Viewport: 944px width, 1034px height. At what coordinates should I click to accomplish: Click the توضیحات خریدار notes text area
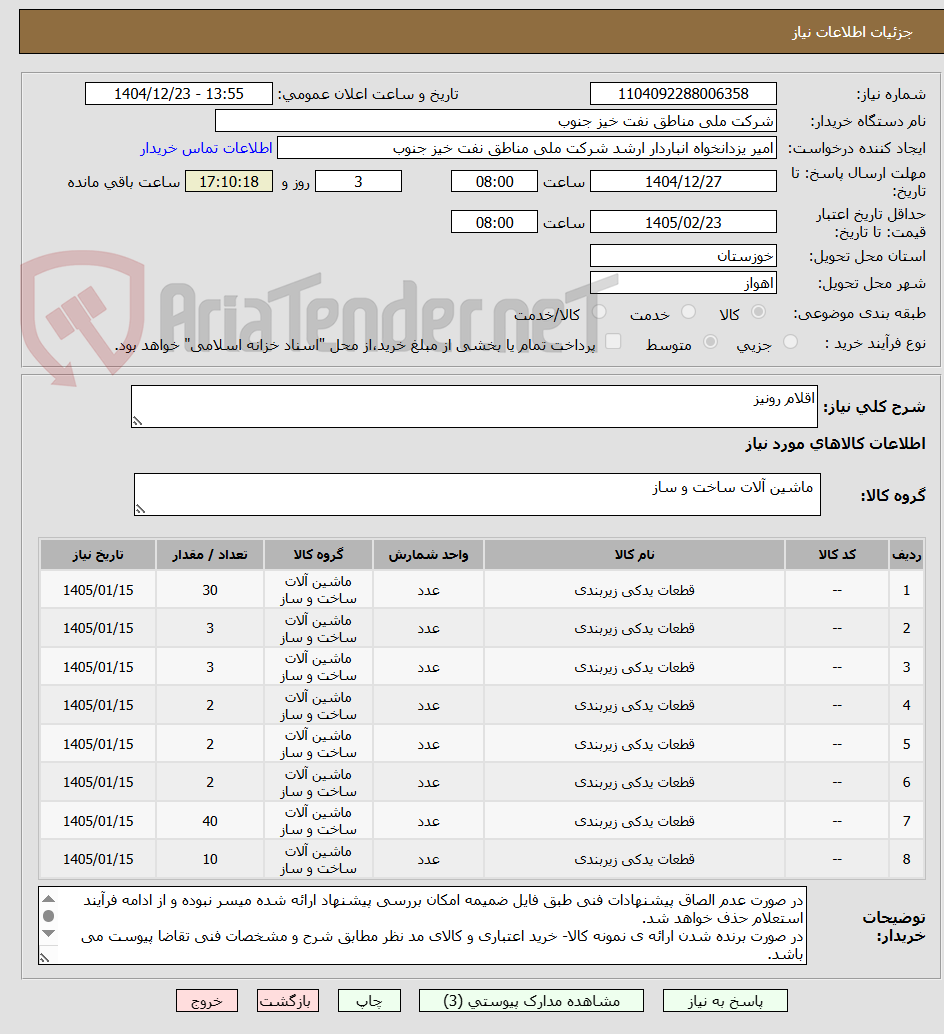click(x=423, y=926)
